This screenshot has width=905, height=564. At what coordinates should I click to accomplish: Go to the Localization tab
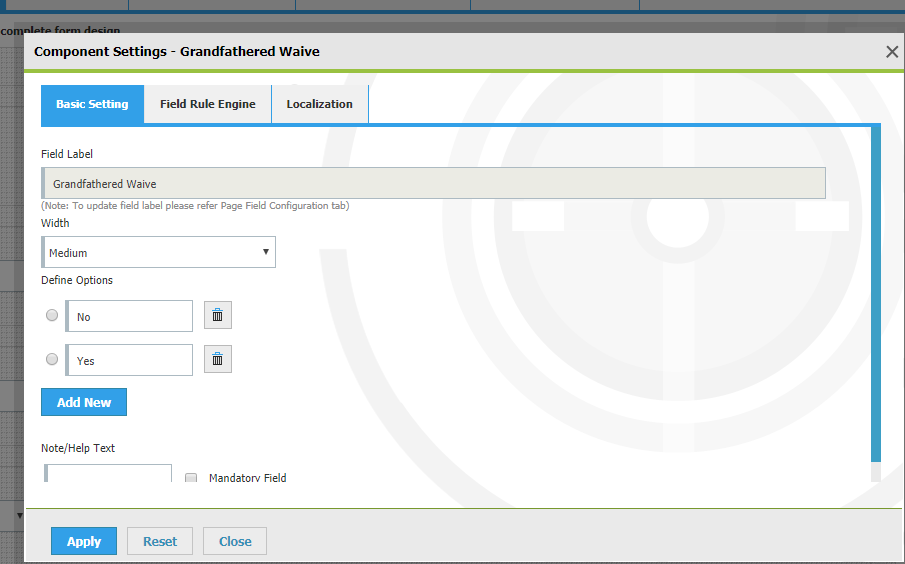click(x=319, y=104)
